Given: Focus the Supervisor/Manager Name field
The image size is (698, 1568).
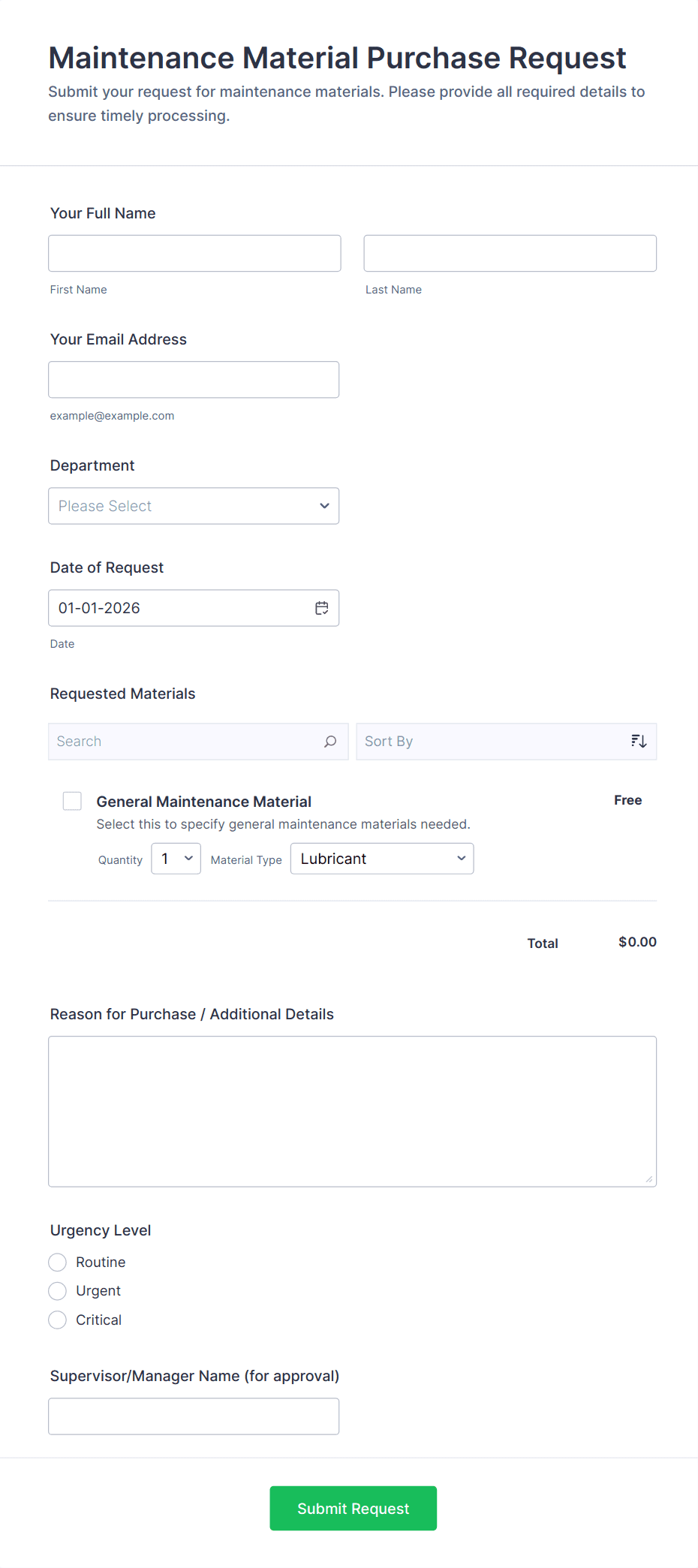Looking at the screenshot, I should [194, 1416].
